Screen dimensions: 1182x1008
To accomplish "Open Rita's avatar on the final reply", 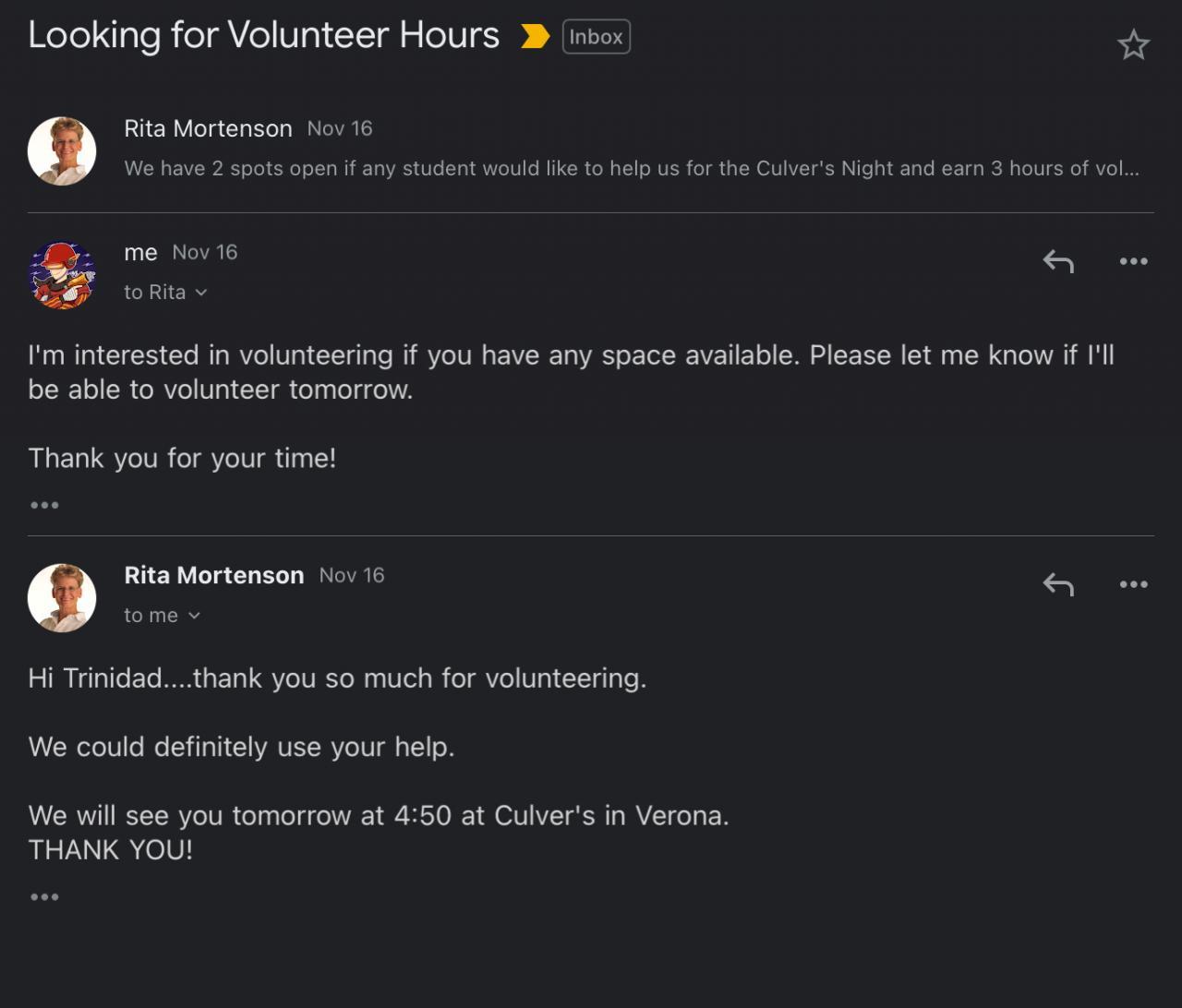I will (62, 598).
